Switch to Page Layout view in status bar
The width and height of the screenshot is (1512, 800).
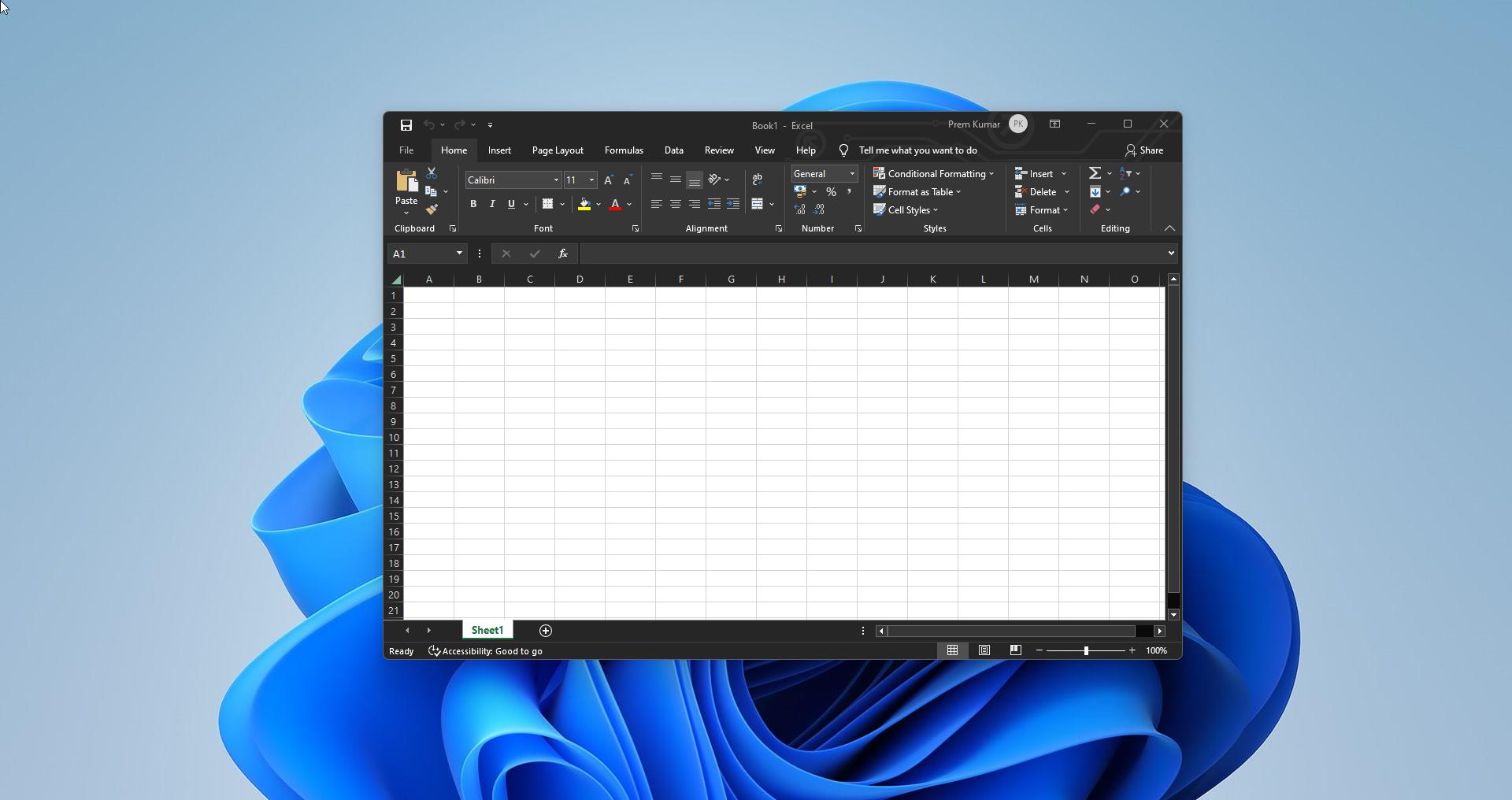[984, 650]
